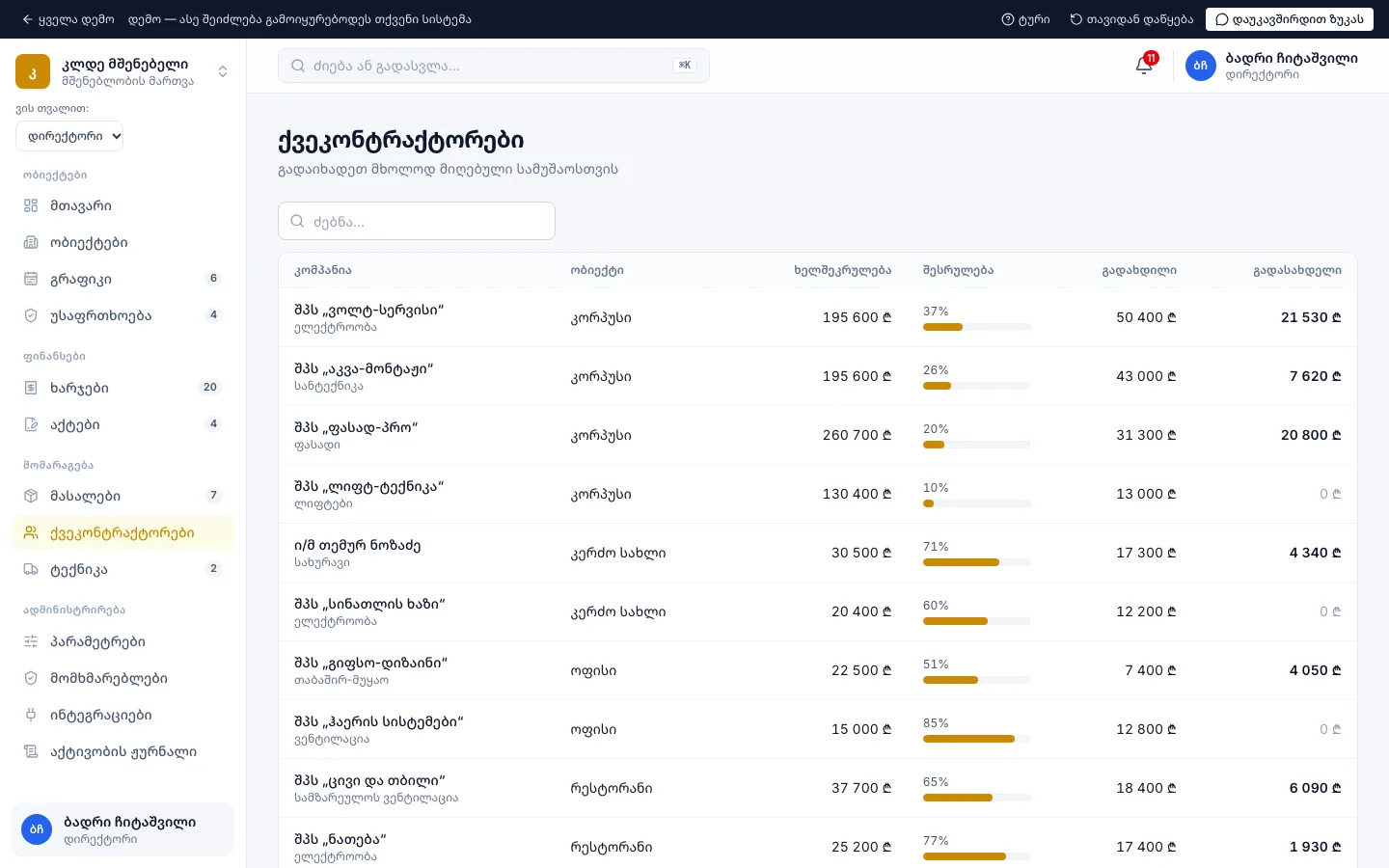Image resolution: width=1389 pixels, height=868 pixels.
Task: Open the ბადრი ჩიტაშვილი profile menu in header
Action: tap(1271, 66)
